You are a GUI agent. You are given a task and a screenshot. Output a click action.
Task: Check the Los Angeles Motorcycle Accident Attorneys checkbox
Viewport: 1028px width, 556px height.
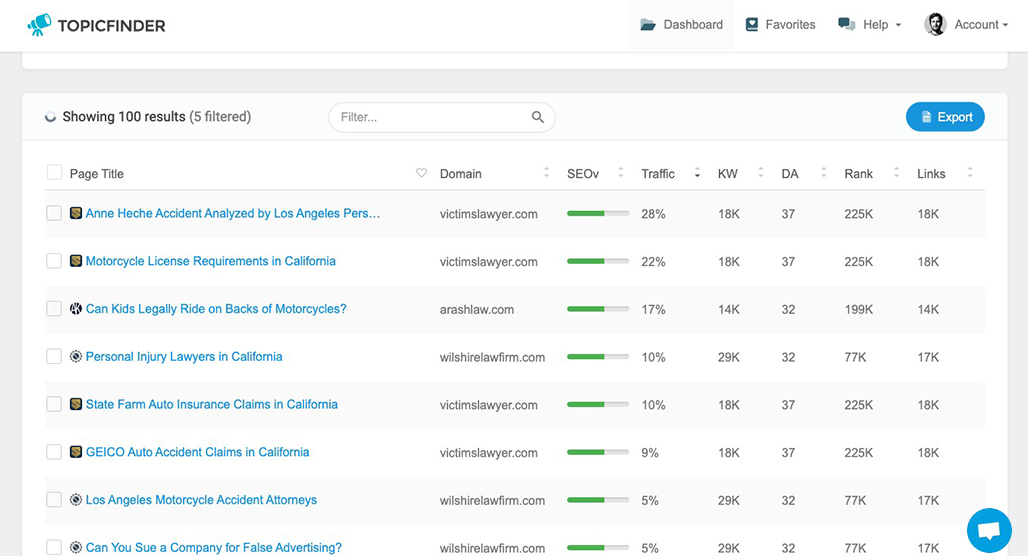click(x=54, y=500)
